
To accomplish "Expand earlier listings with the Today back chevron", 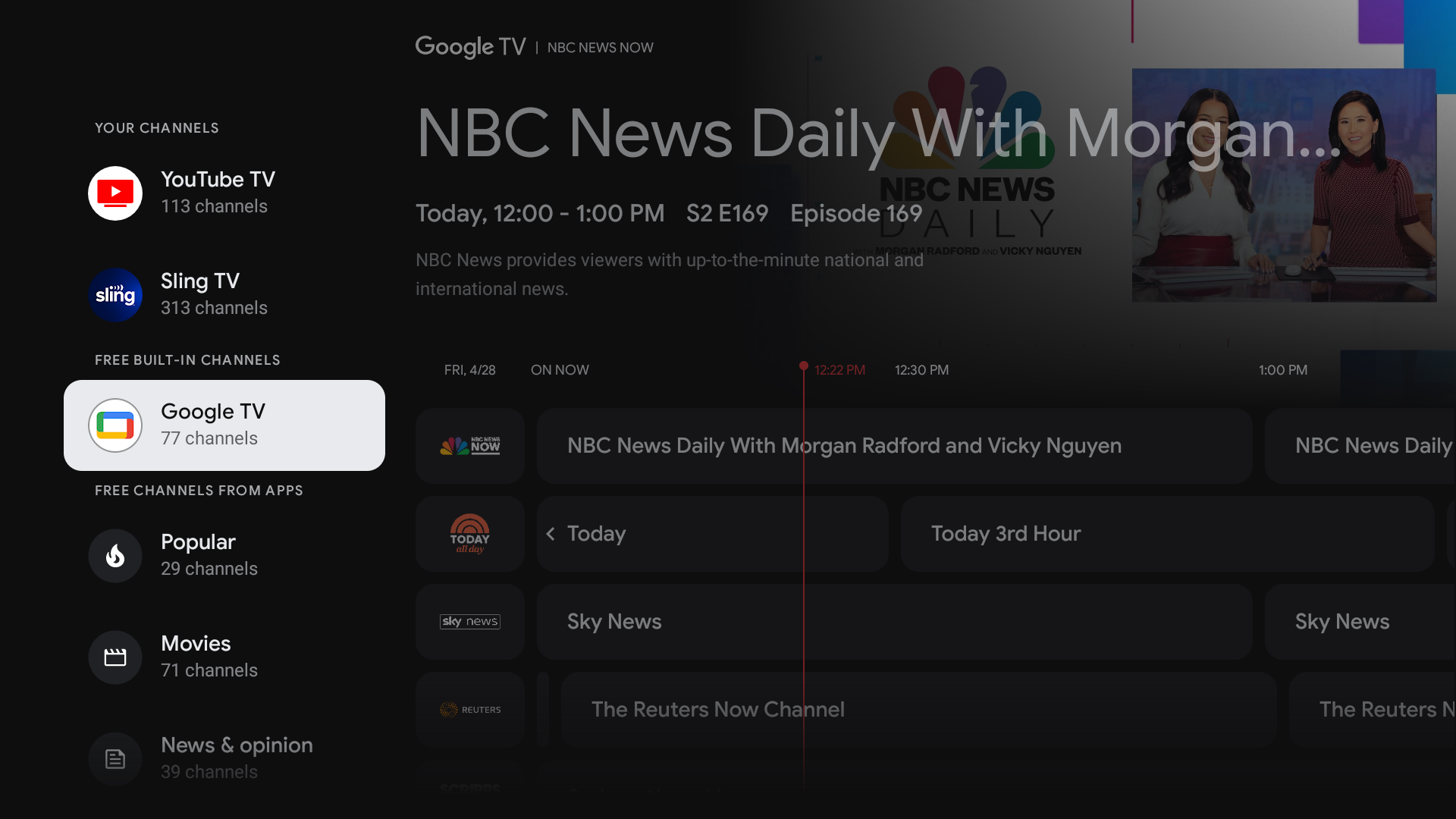I will click(x=551, y=533).
